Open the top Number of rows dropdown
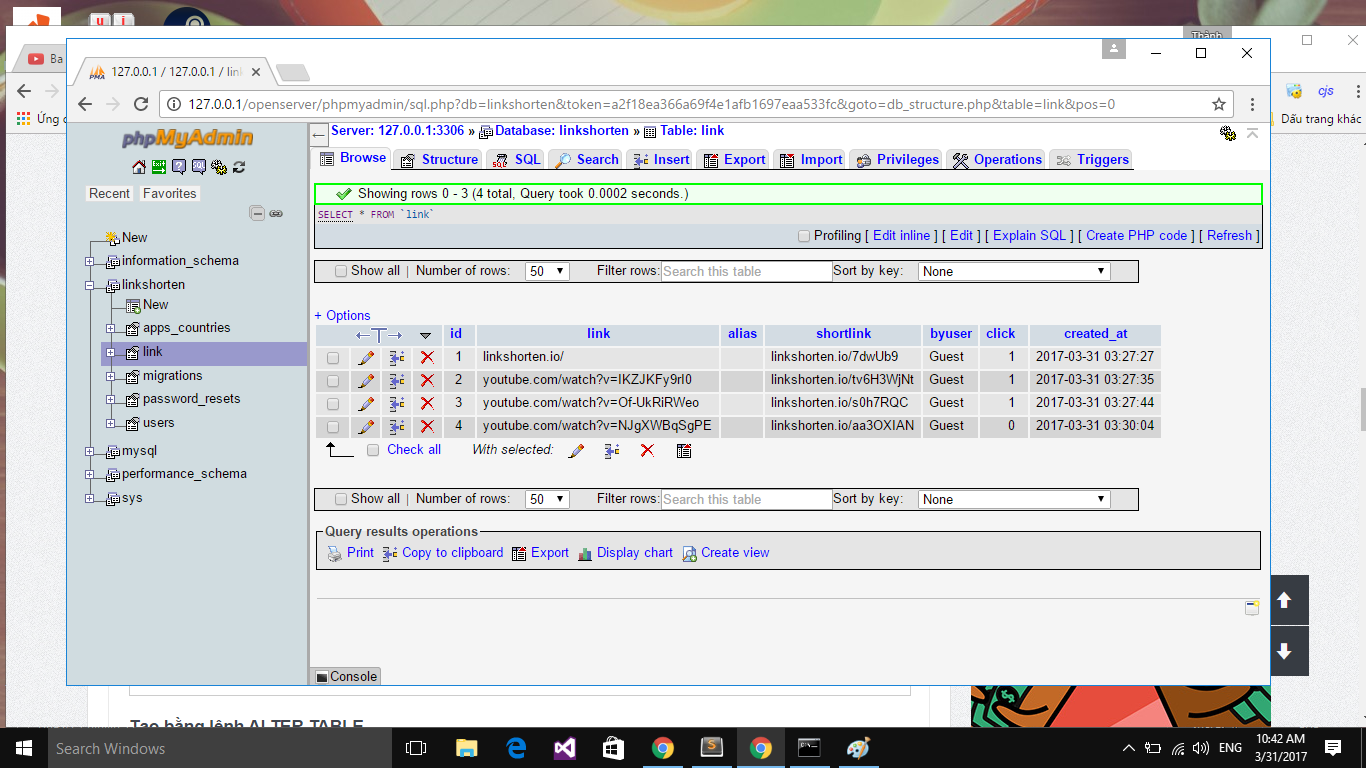Image resolution: width=1366 pixels, height=768 pixels. click(x=547, y=271)
